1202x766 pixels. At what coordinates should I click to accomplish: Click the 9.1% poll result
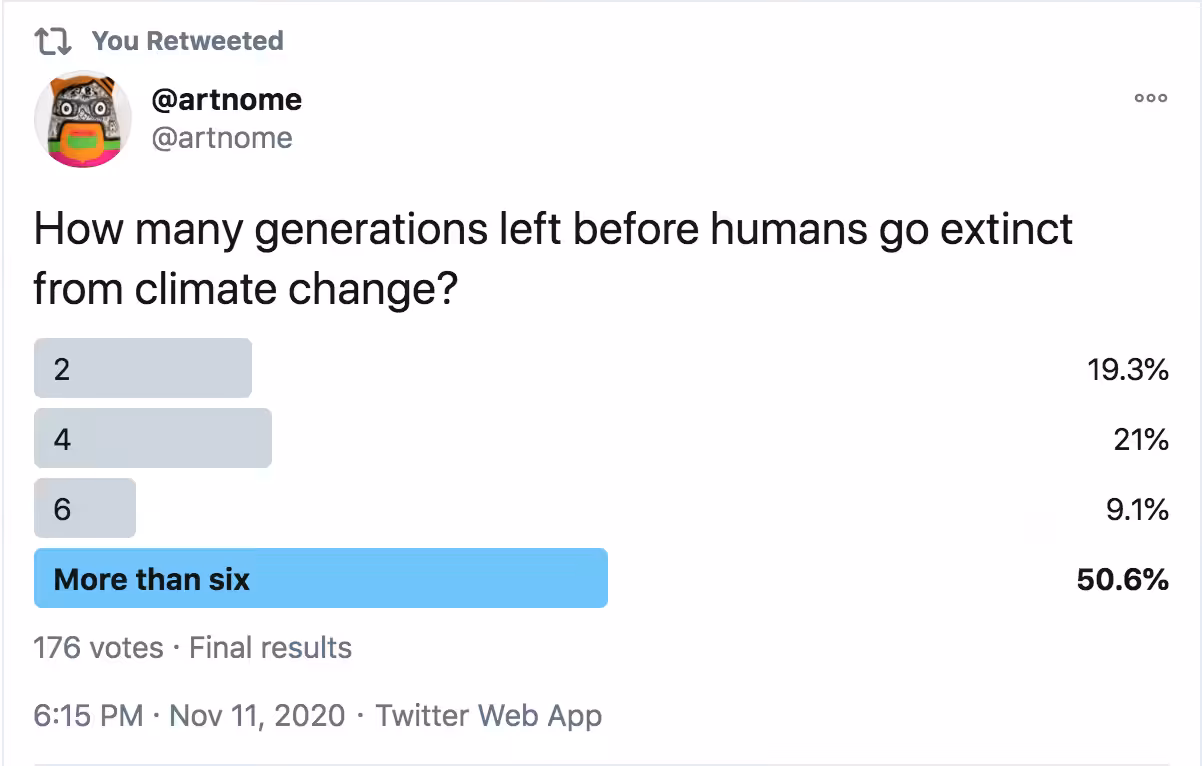(1135, 510)
